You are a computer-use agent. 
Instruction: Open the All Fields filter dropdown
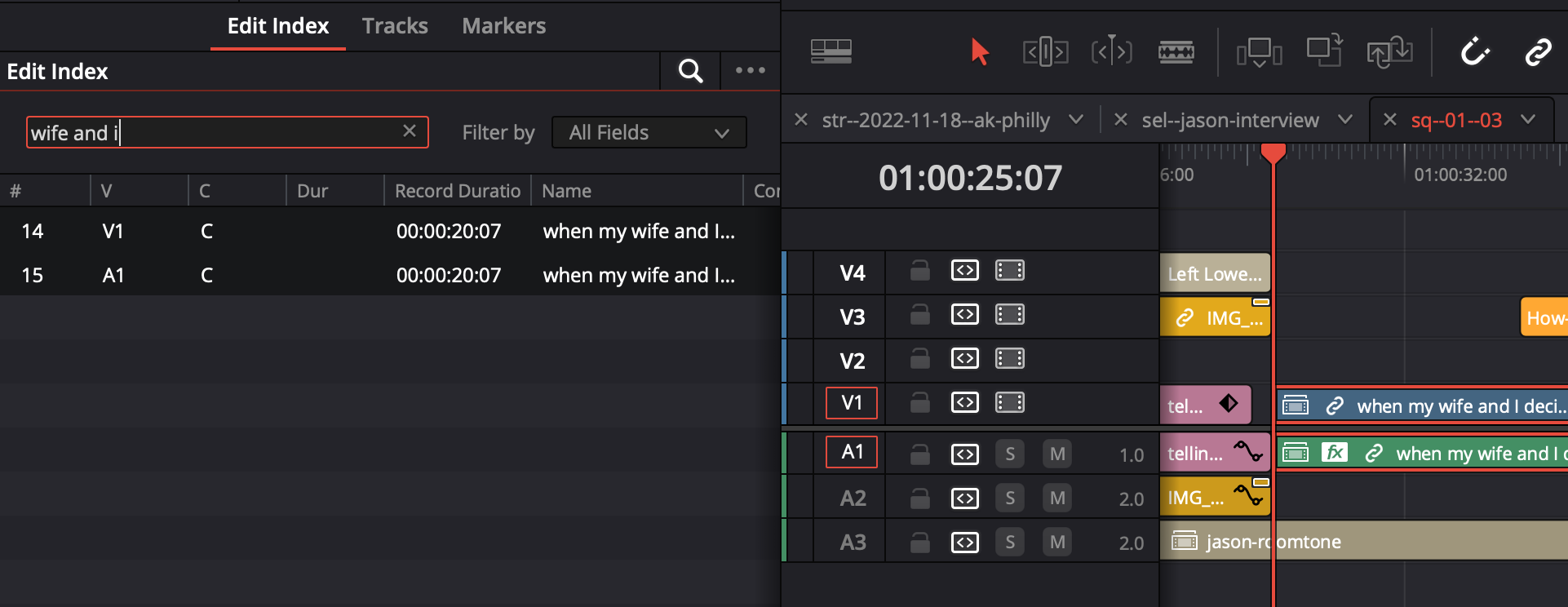click(649, 132)
